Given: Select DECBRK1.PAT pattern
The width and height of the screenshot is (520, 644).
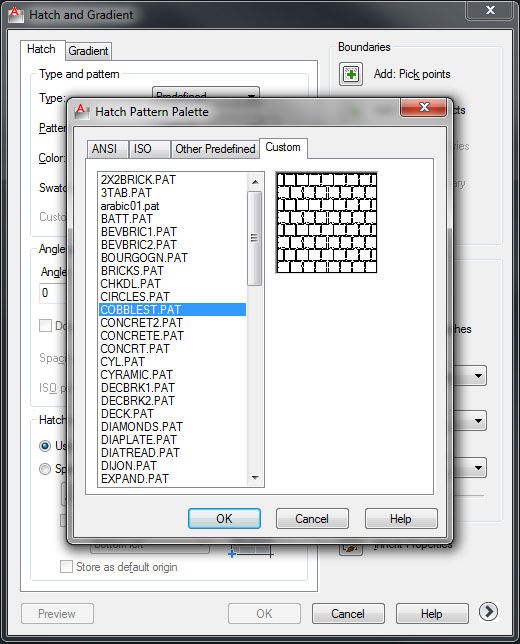Looking at the screenshot, I should (173, 388).
